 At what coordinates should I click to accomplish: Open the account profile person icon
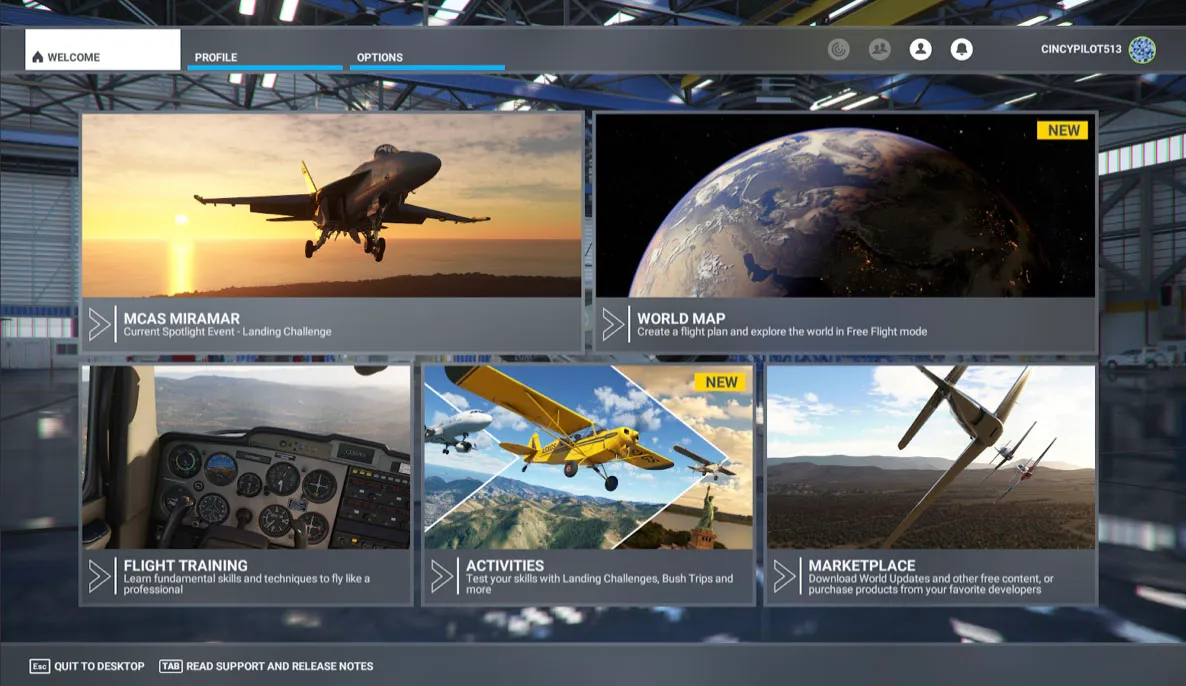click(x=920, y=48)
